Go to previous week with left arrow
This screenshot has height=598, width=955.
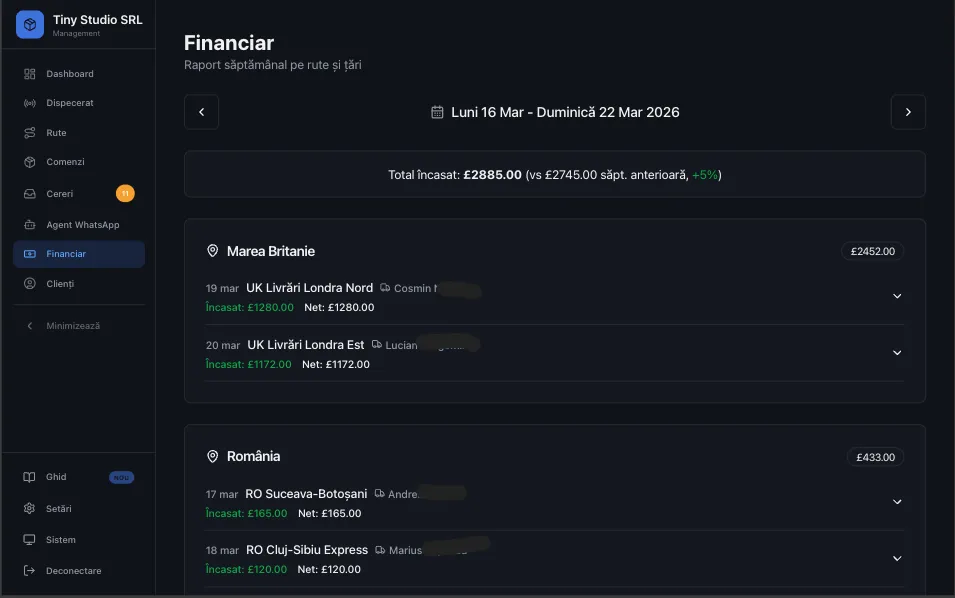click(201, 112)
